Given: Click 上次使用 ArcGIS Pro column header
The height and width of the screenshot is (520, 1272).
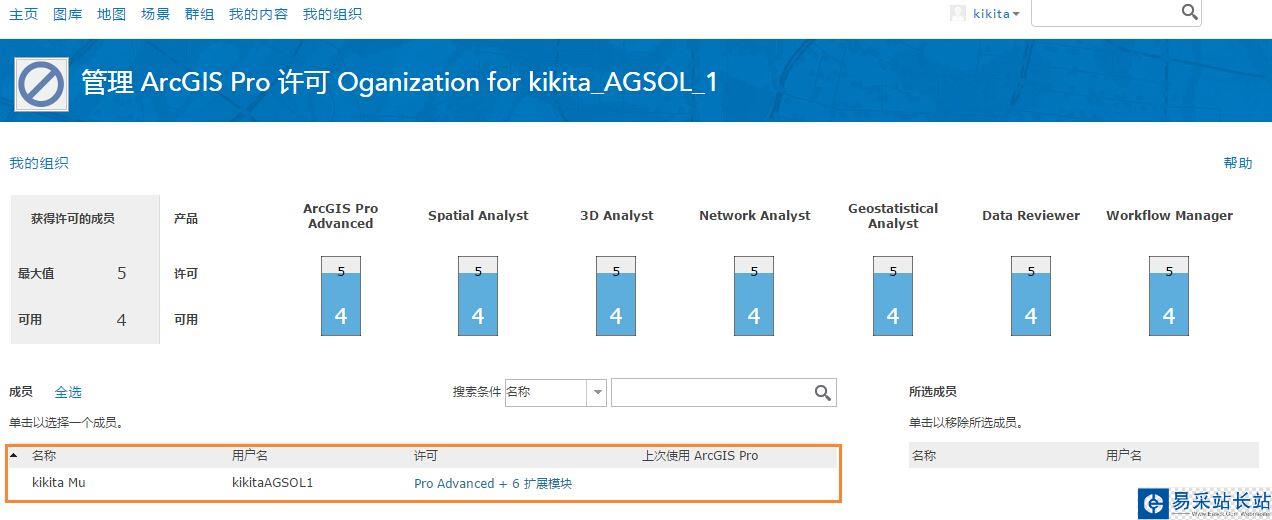Looking at the screenshot, I should point(700,456).
